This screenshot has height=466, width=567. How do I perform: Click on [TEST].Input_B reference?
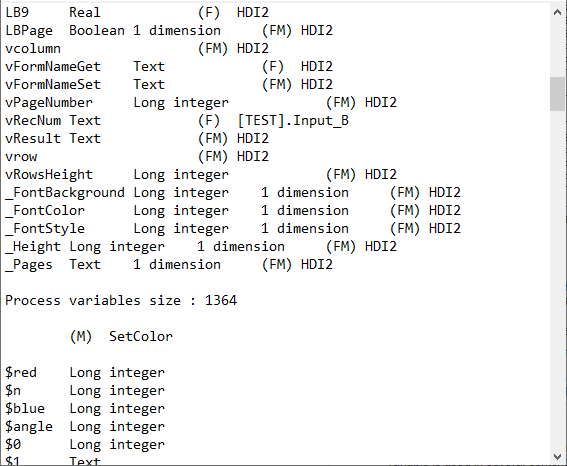click(293, 120)
